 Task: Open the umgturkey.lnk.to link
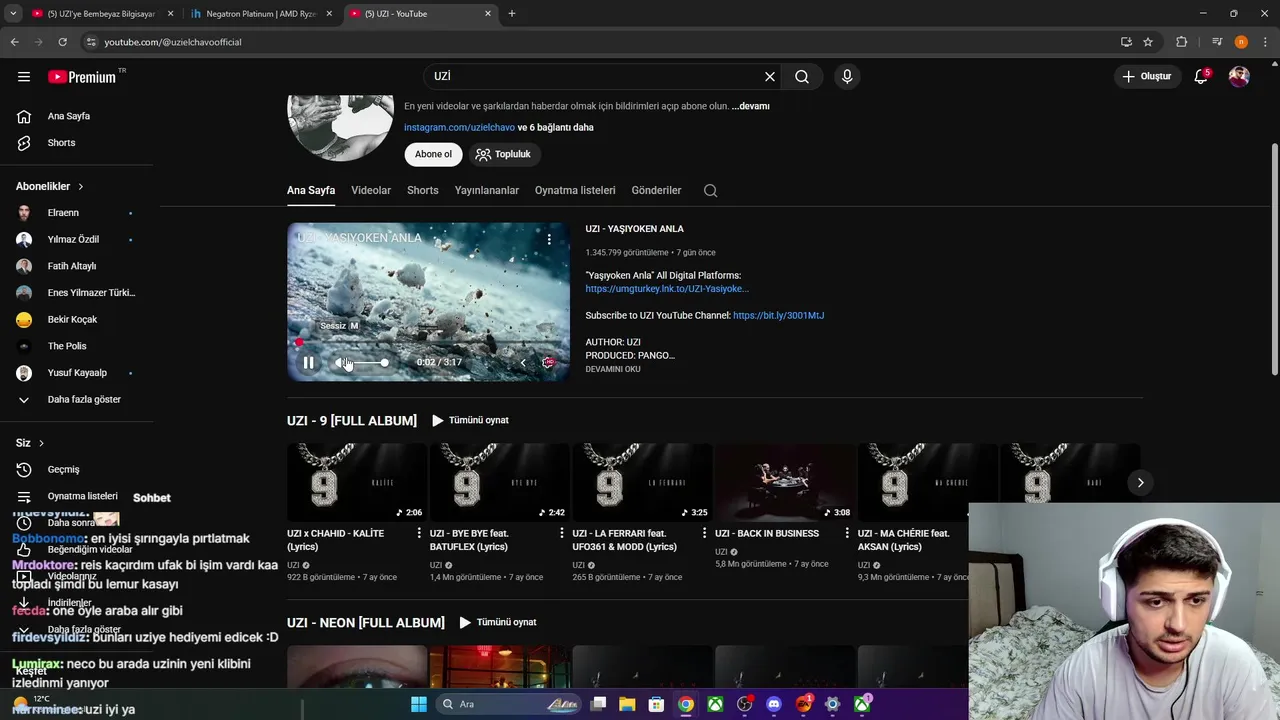pos(667,289)
